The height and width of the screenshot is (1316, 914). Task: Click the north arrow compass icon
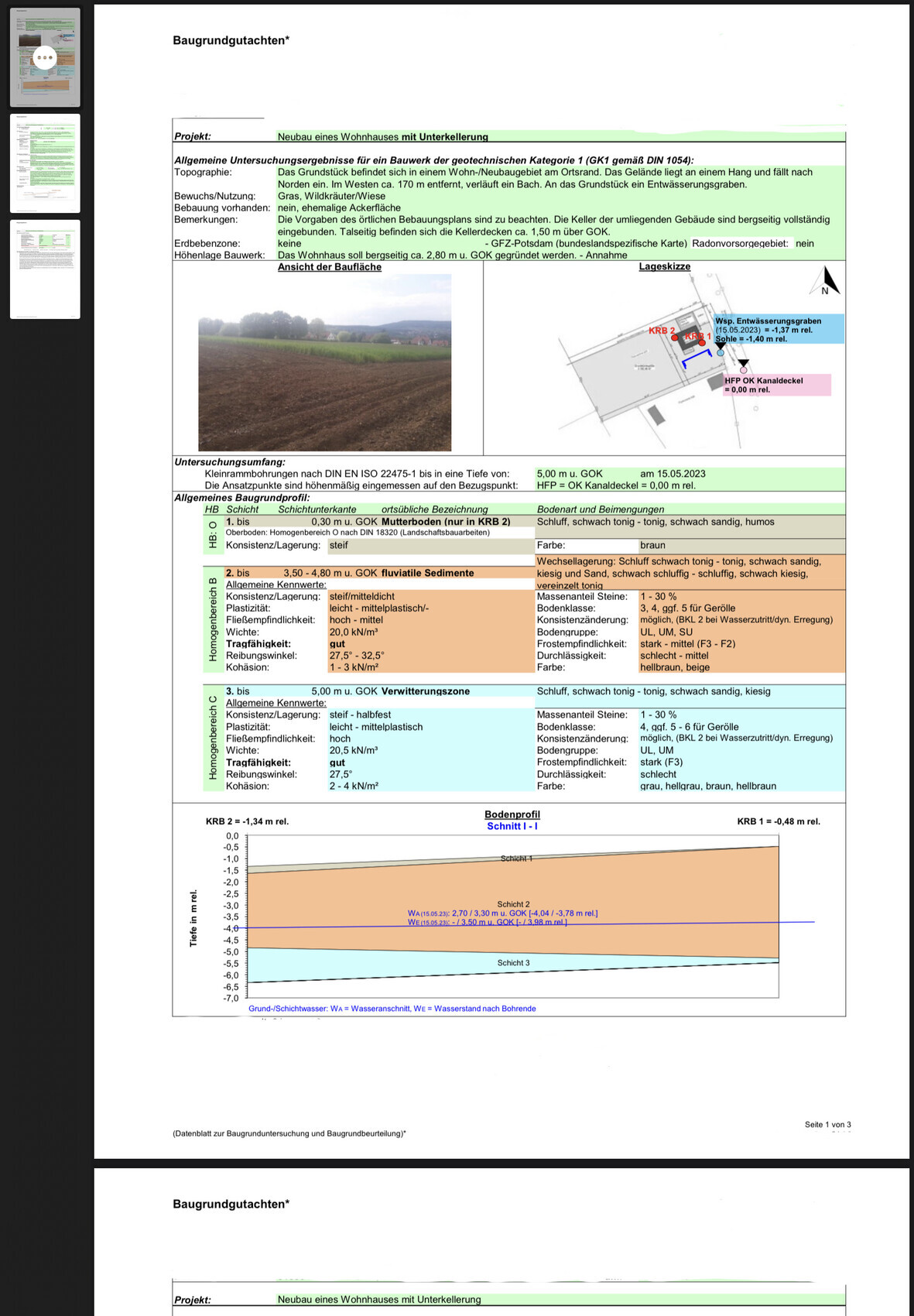coord(827,280)
